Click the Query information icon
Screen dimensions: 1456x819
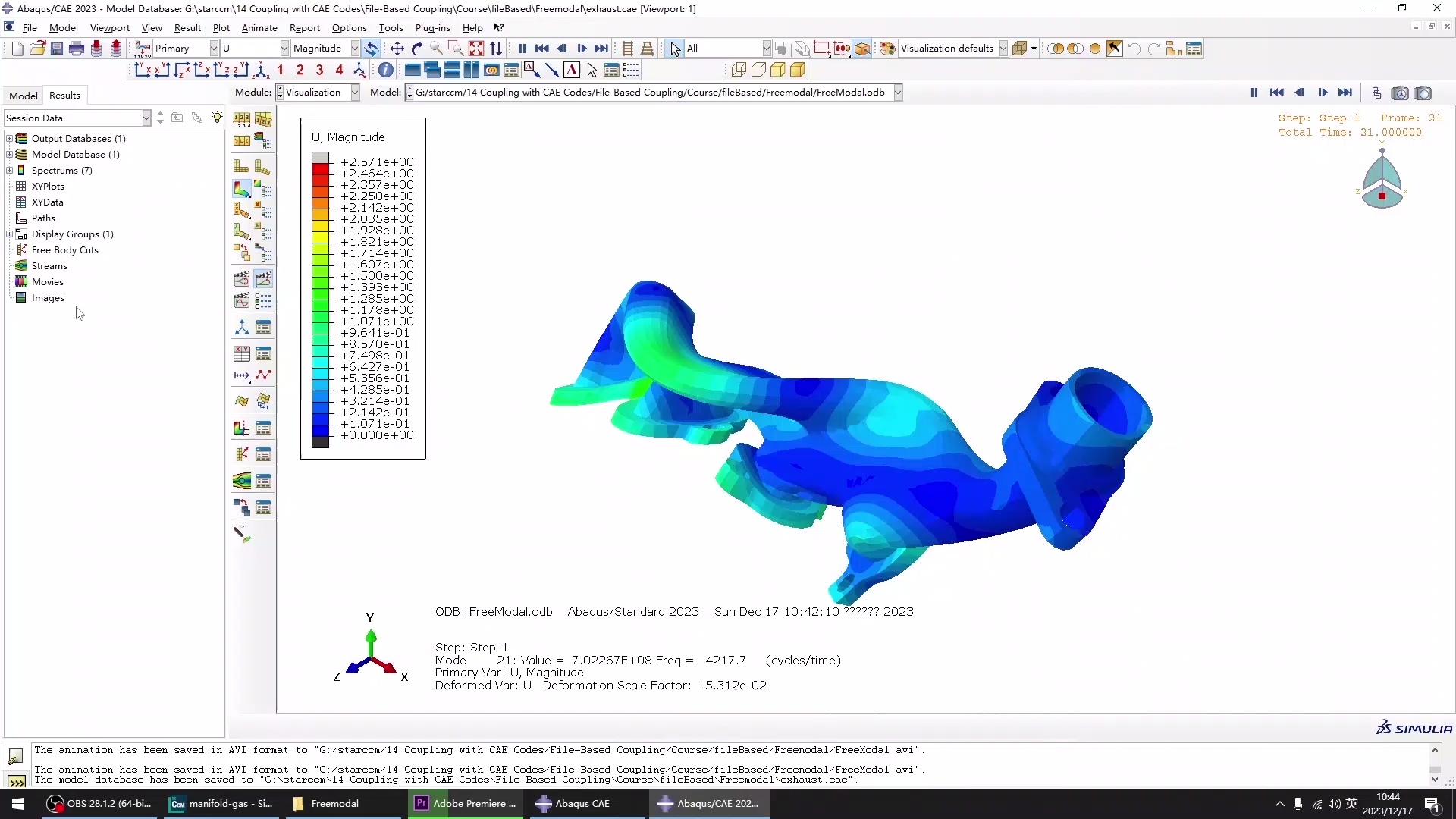pyautogui.click(x=386, y=71)
